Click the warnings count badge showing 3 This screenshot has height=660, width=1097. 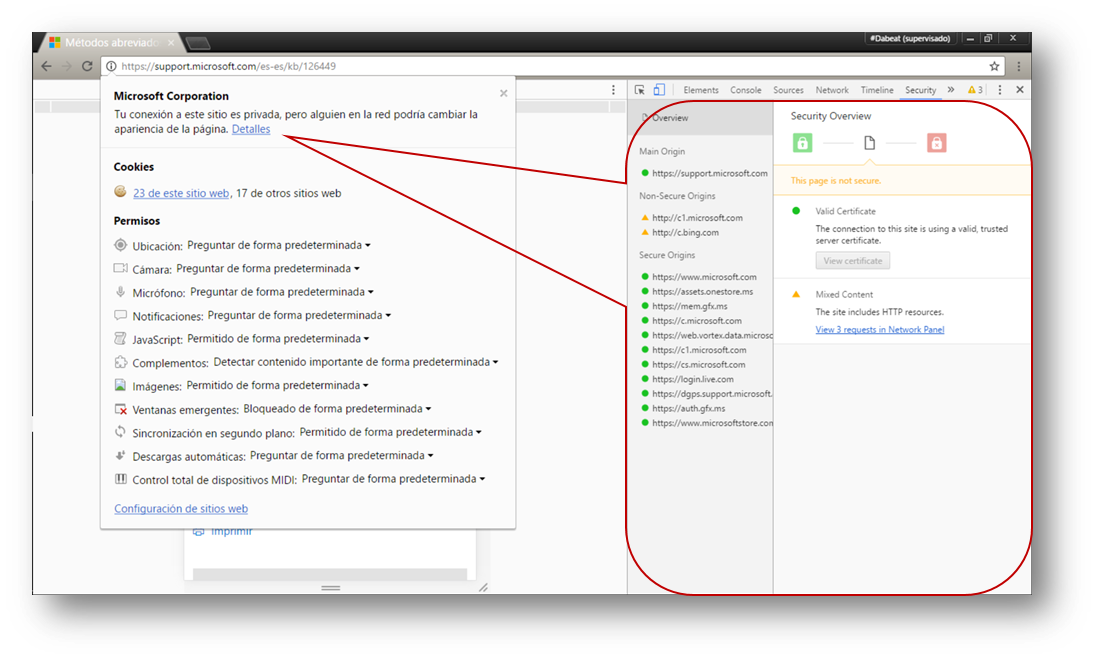[x=975, y=90]
